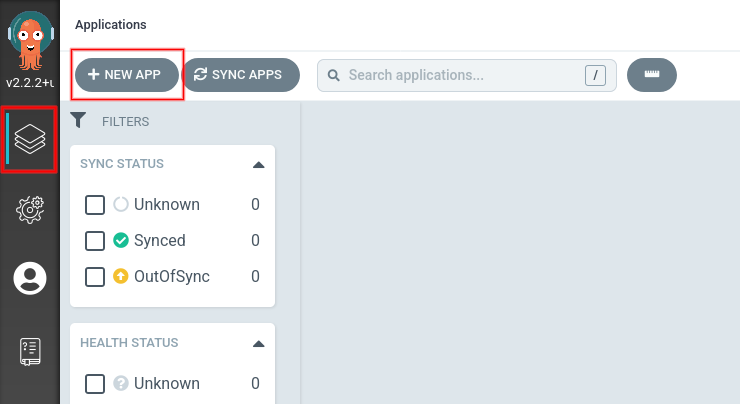Check the sync status Unknown checkbox
740x404 pixels.
(95, 205)
